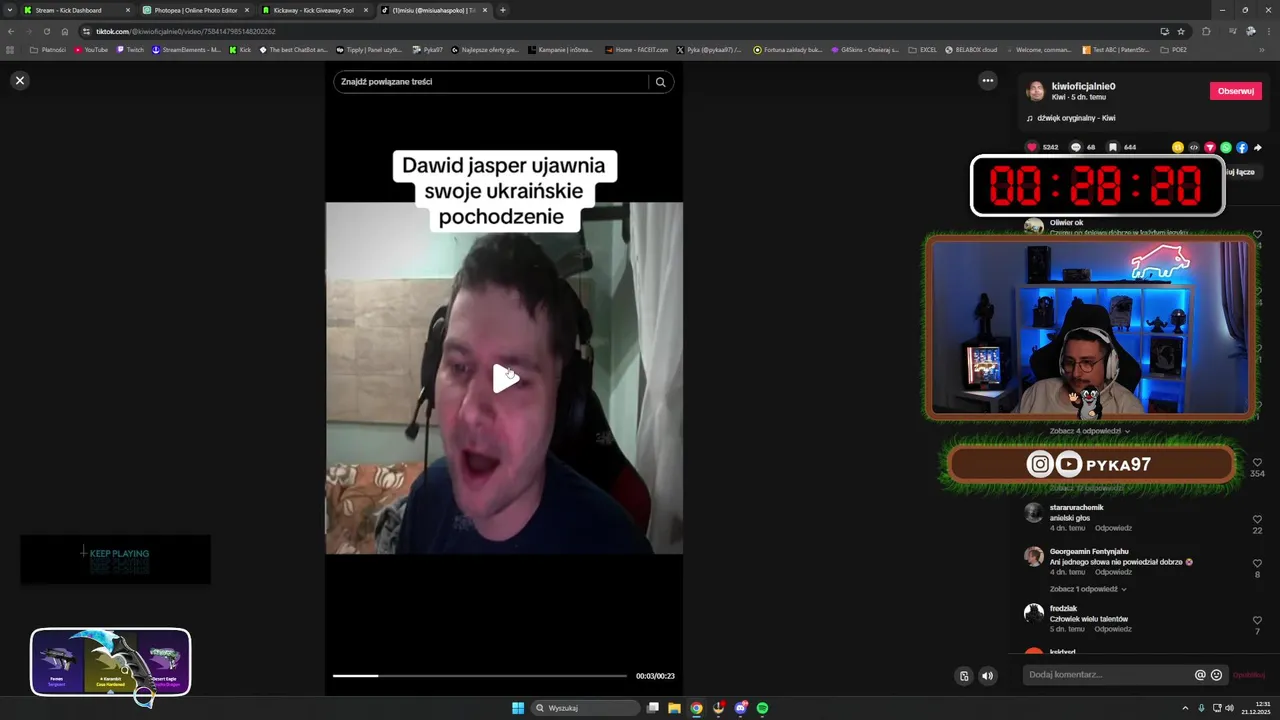Open the Twitch bookmark
Image resolution: width=1280 pixels, height=720 pixels.
(x=131, y=49)
